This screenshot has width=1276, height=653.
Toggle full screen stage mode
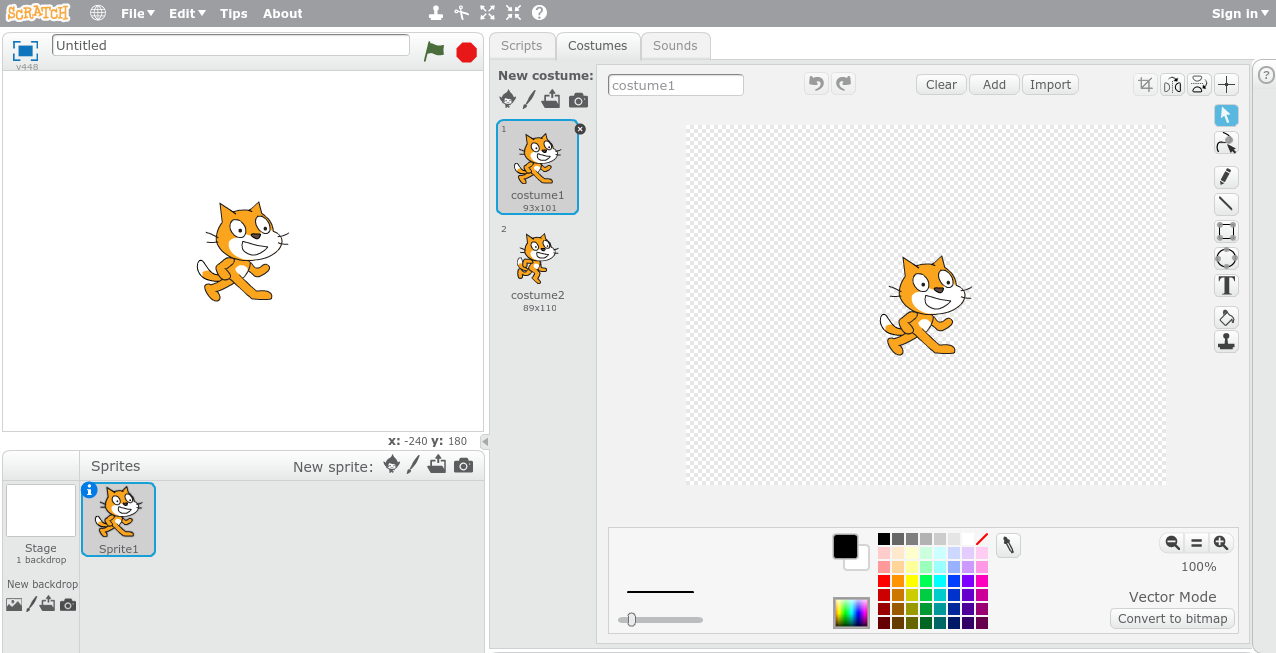click(26, 50)
